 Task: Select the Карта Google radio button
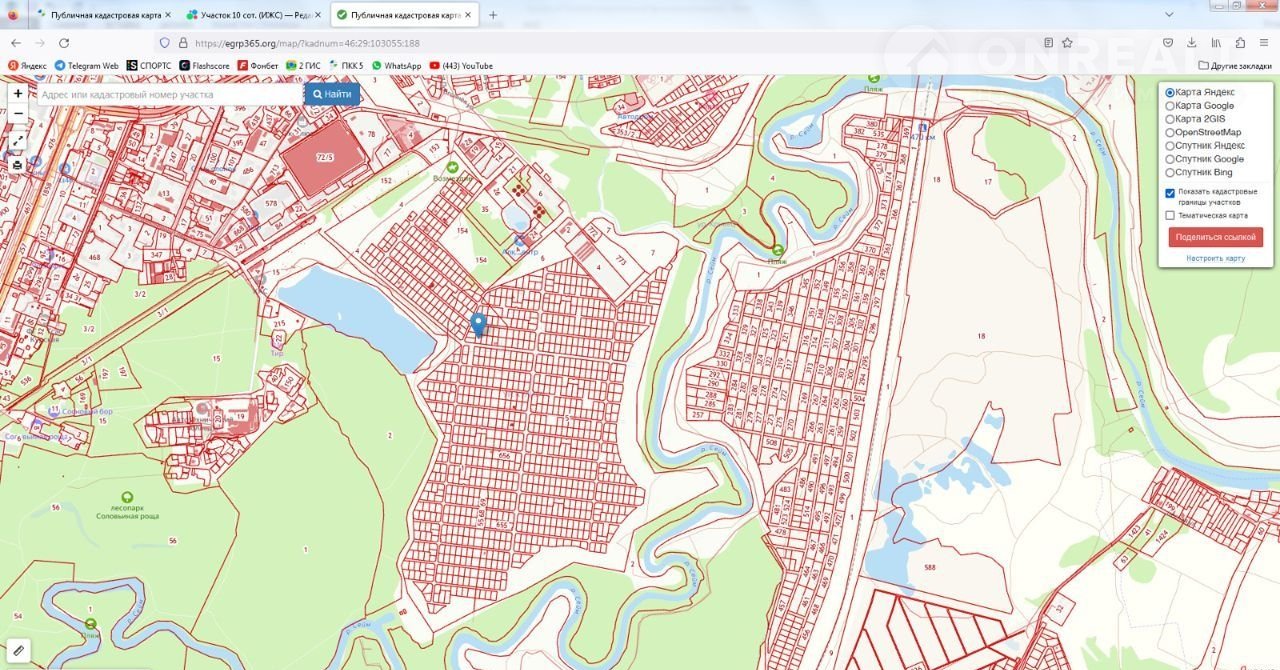coord(1170,106)
